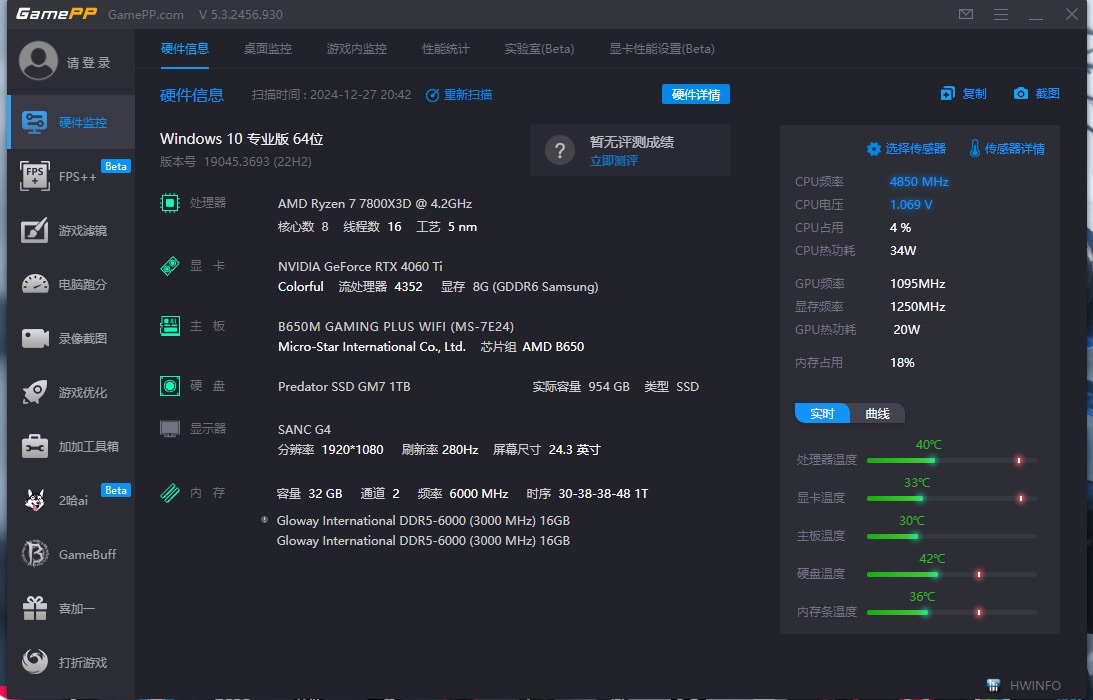Viewport: 1093px width, 700px height.
Task: Open the 硬件监控 sidebar icon
Action: click(x=34, y=122)
